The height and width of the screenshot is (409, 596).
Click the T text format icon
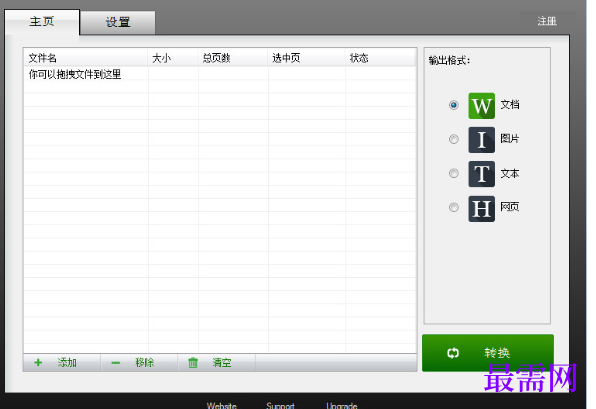pyautogui.click(x=482, y=174)
